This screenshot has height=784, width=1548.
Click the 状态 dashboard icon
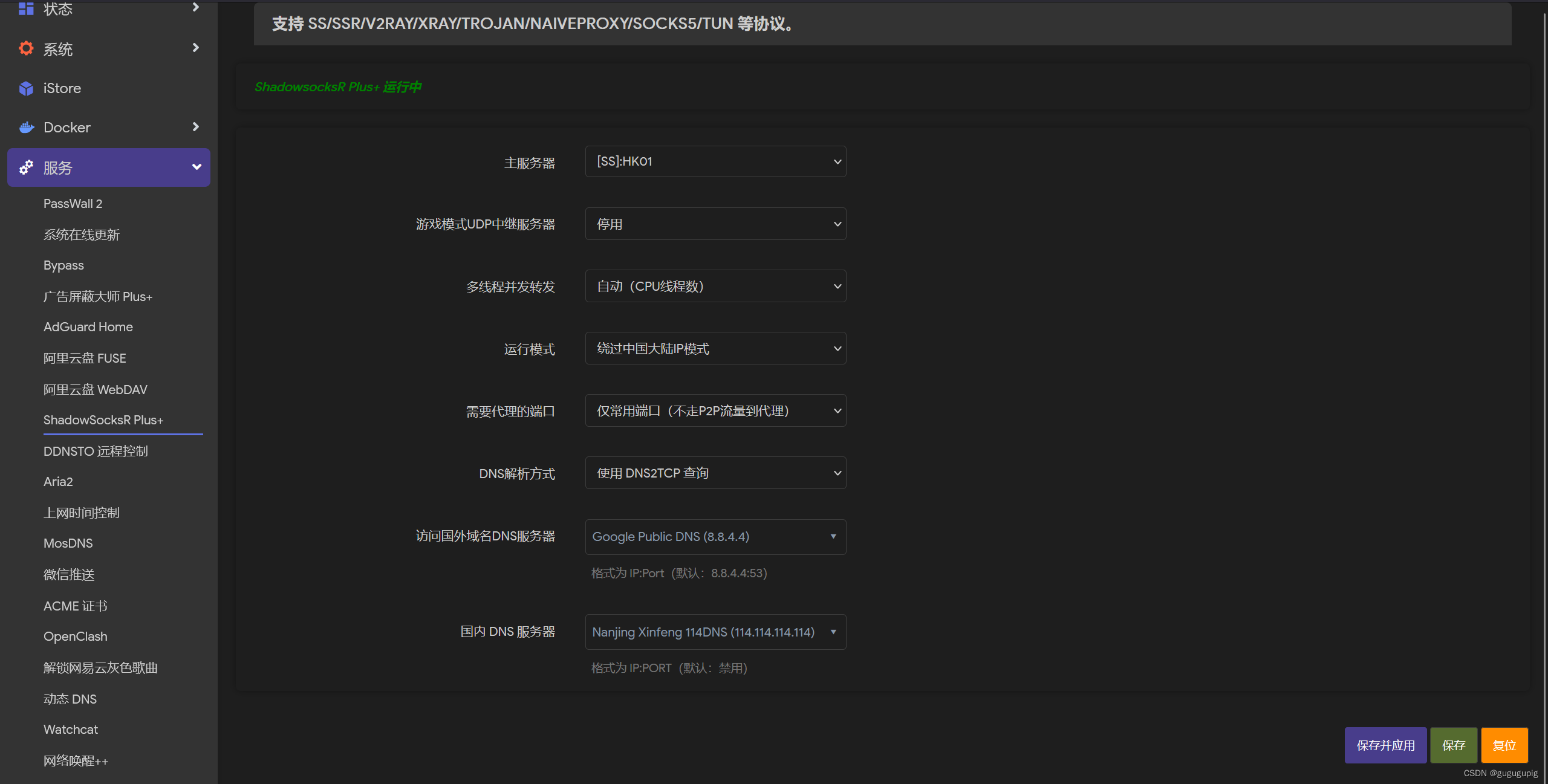click(x=26, y=8)
